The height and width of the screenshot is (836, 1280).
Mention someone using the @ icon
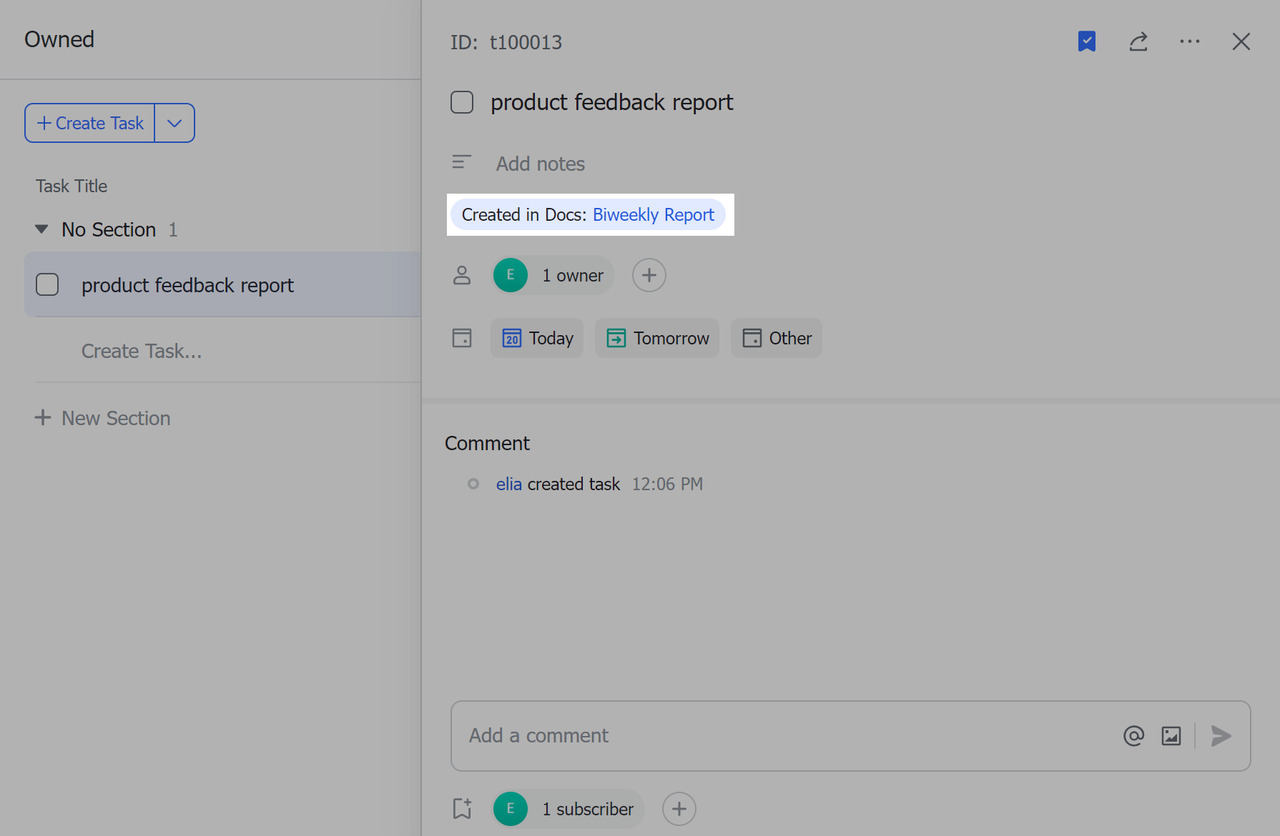click(x=1133, y=736)
